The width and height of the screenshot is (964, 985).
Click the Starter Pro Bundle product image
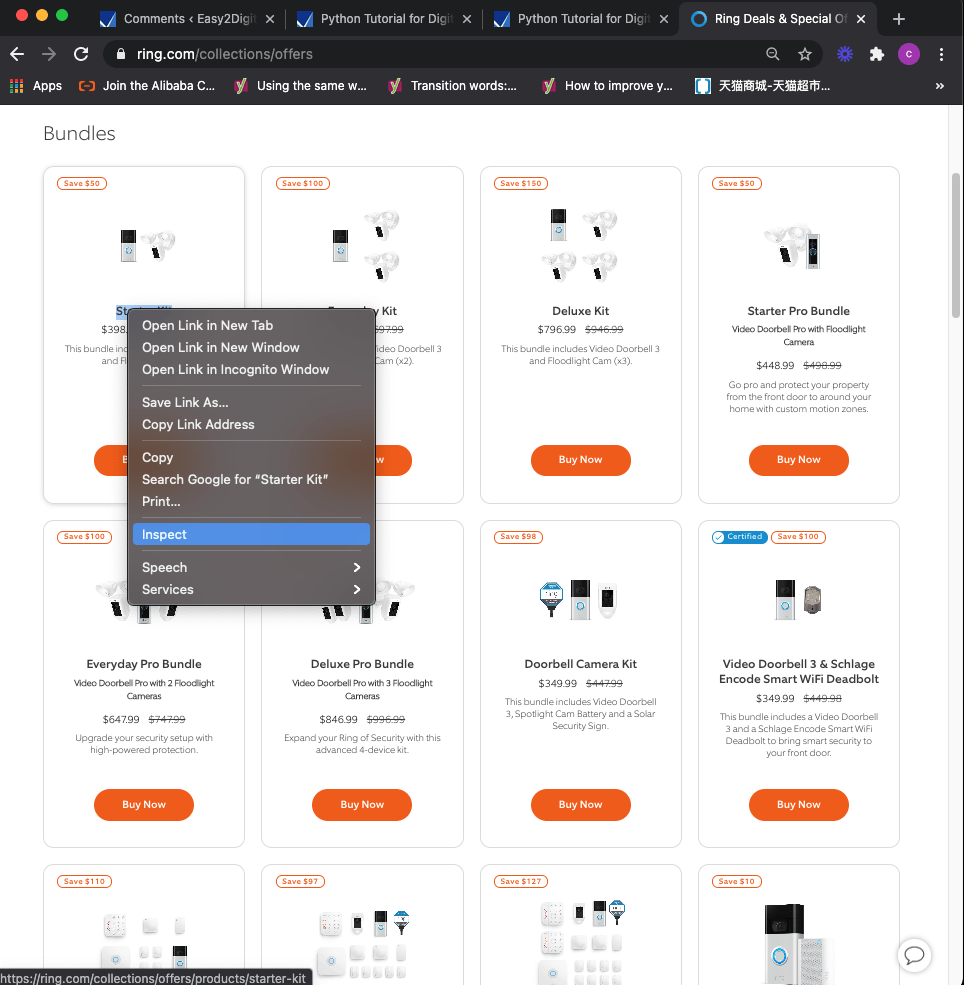[794, 246]
